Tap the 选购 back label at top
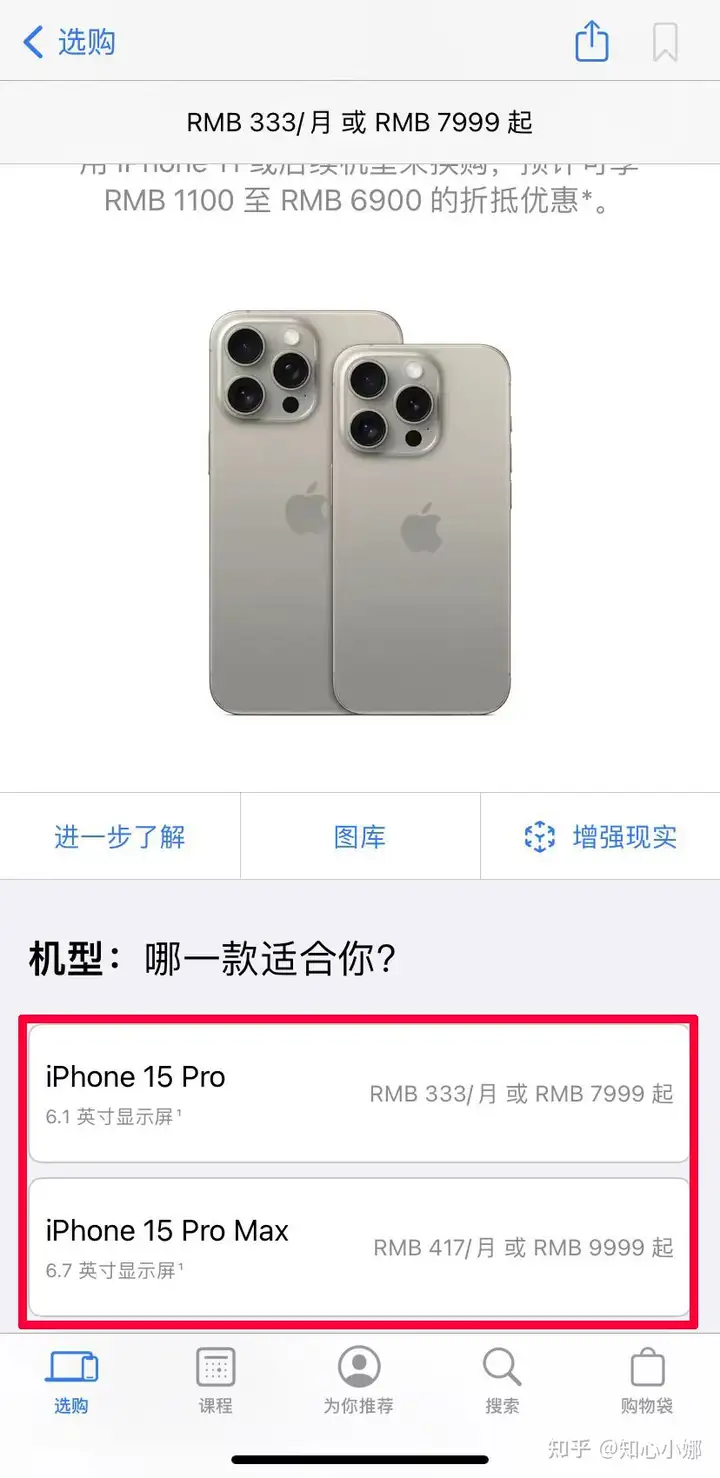Image resolution: width=720 pixels, height=1478 pixels. click(x=87, y=42)
